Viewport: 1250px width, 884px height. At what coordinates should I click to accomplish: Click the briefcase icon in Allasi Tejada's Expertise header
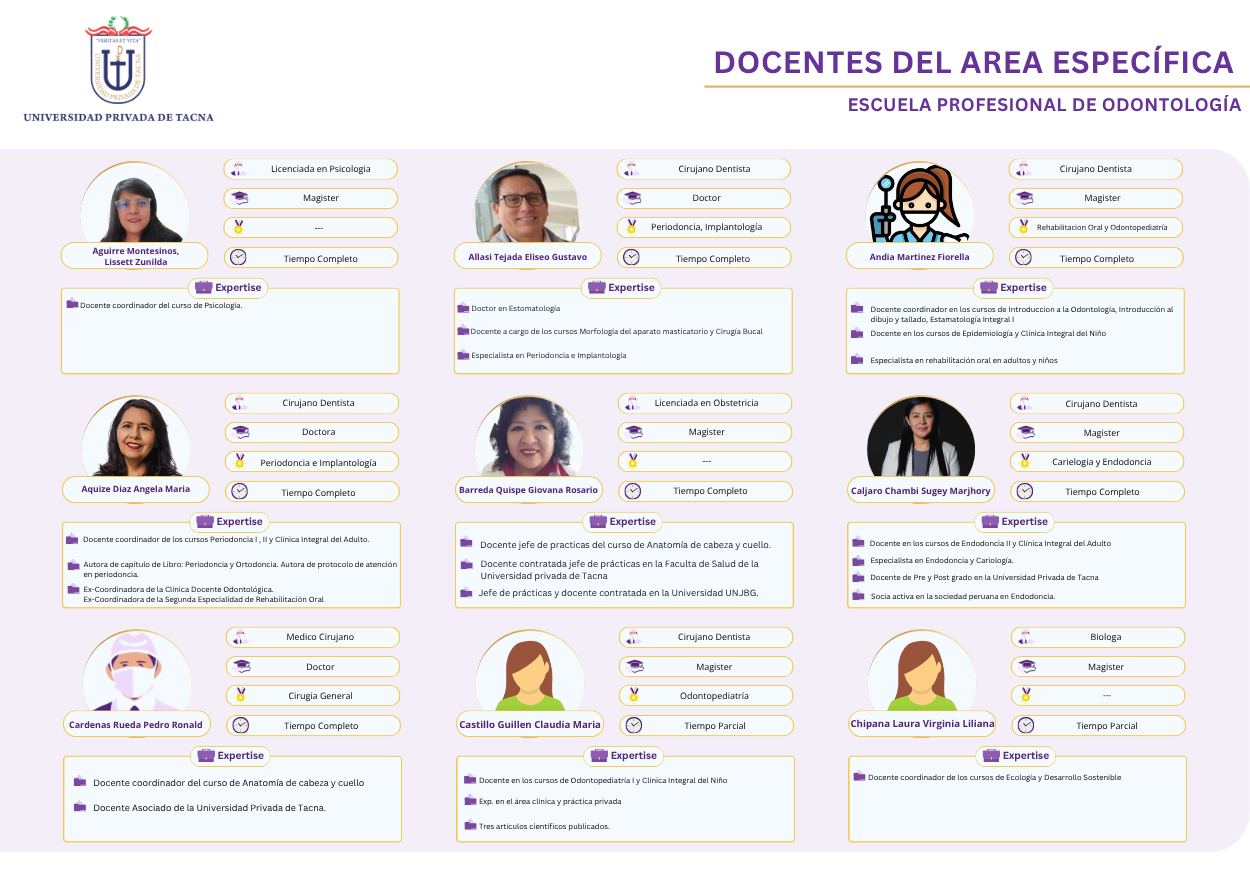597,287
